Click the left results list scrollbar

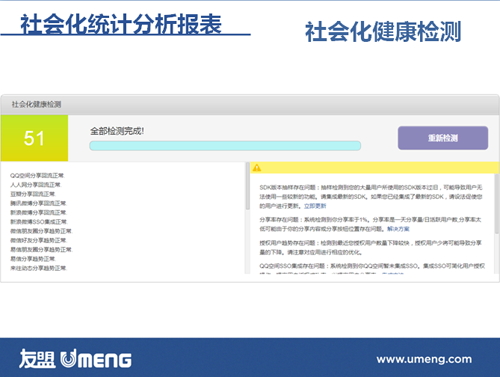248,186
